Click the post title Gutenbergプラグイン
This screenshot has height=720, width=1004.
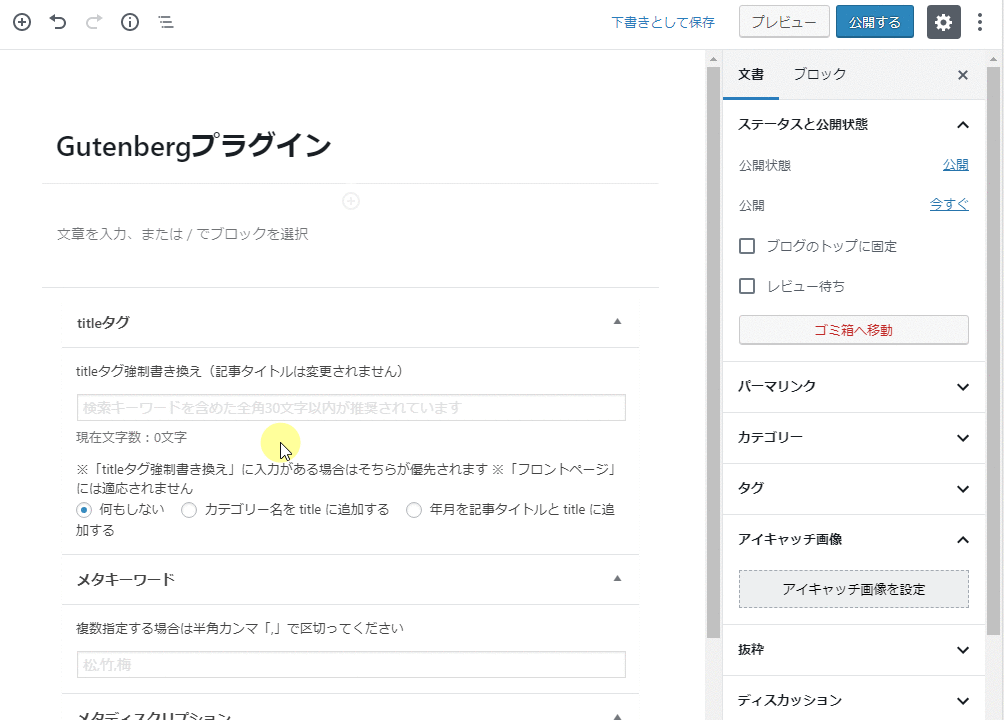[x=193, y=146]
